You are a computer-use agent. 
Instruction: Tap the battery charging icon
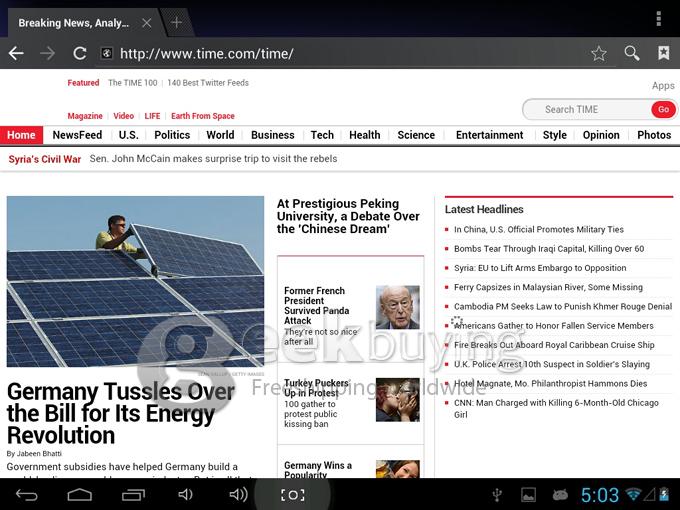[x=664, y=494]
